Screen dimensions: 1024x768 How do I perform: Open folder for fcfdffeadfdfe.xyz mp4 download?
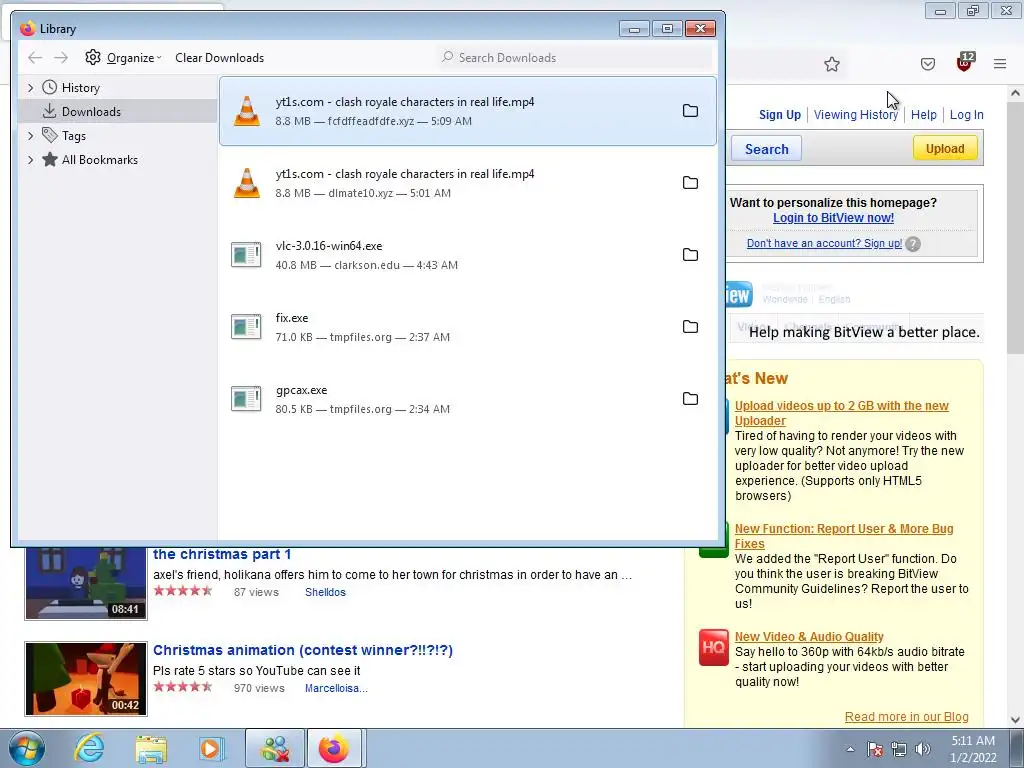(690, 110)
